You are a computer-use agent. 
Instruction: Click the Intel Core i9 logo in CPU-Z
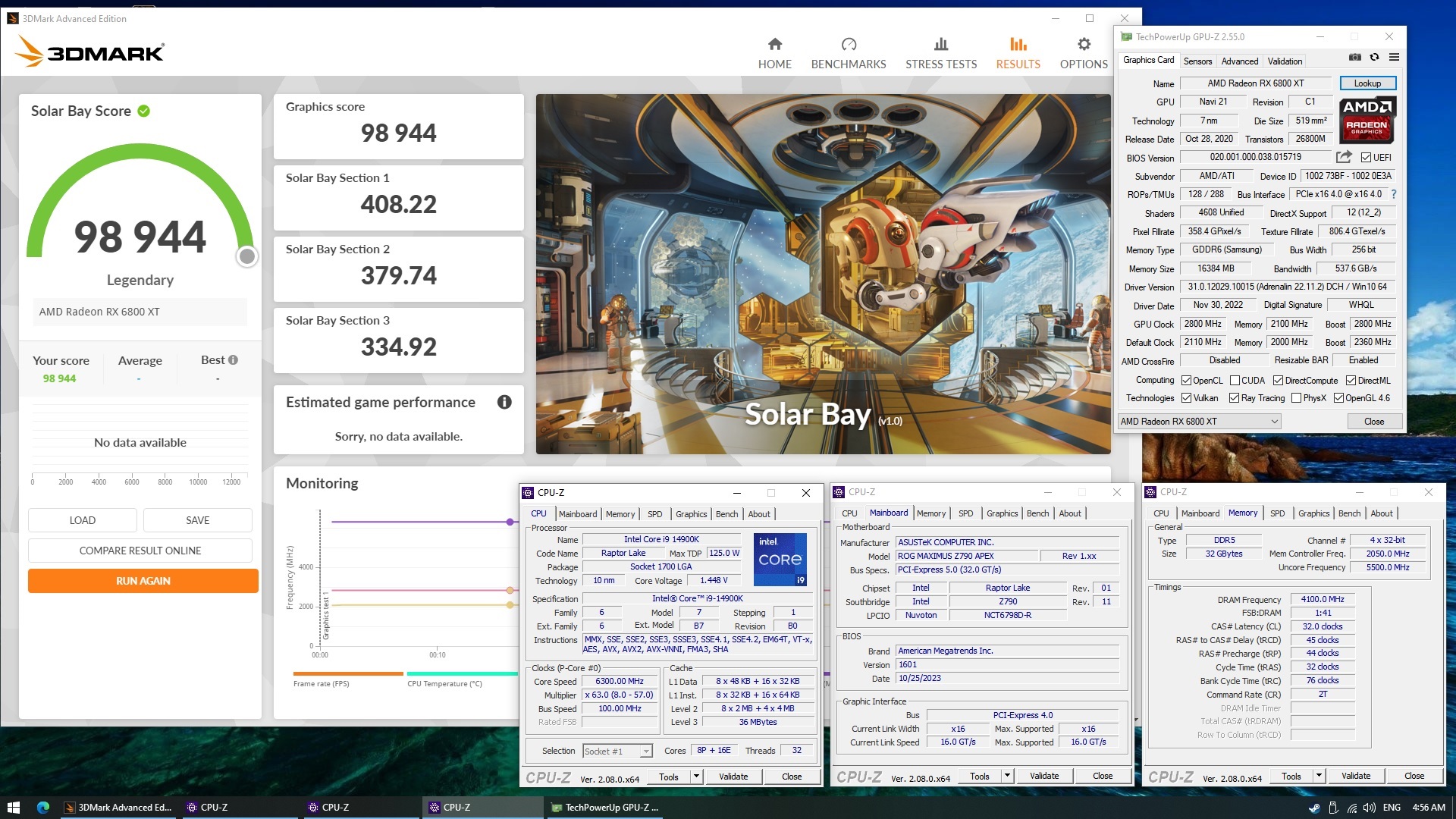(780, 560)
